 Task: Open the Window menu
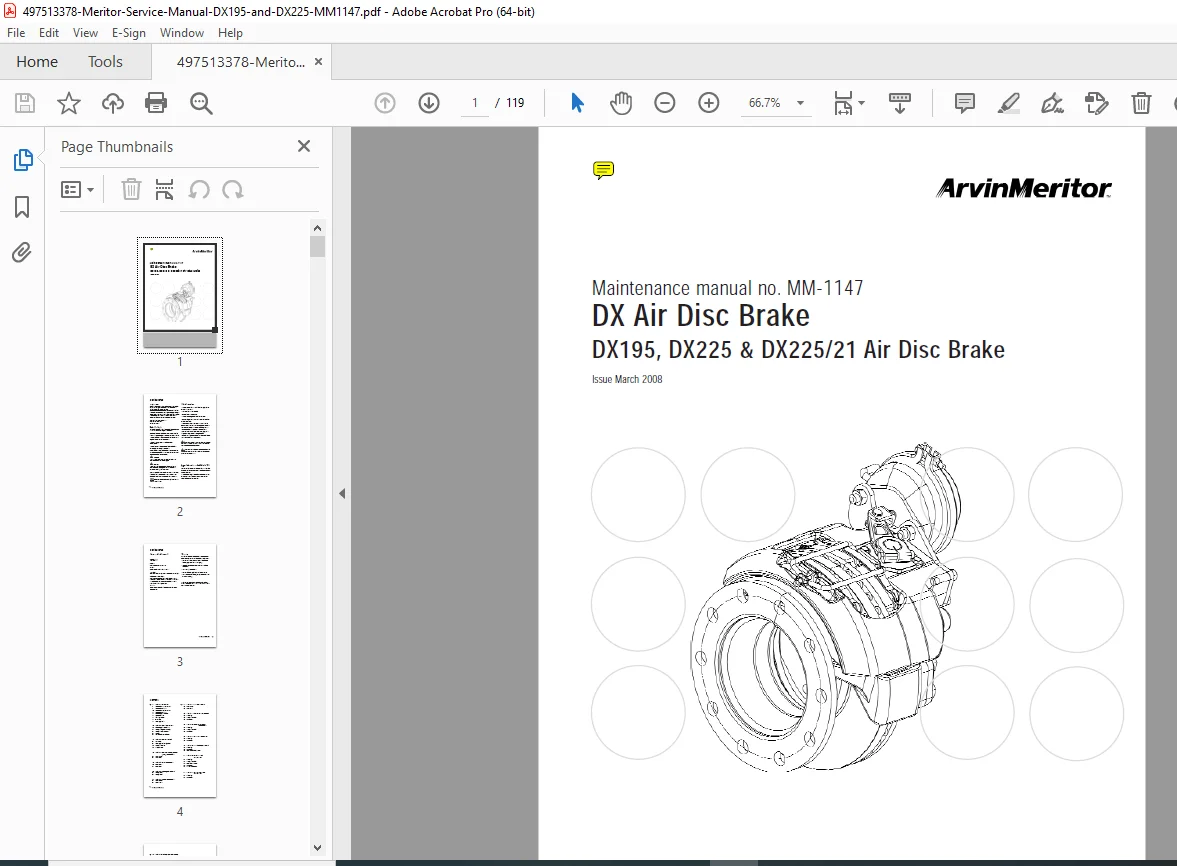click(x=182, y=33)
